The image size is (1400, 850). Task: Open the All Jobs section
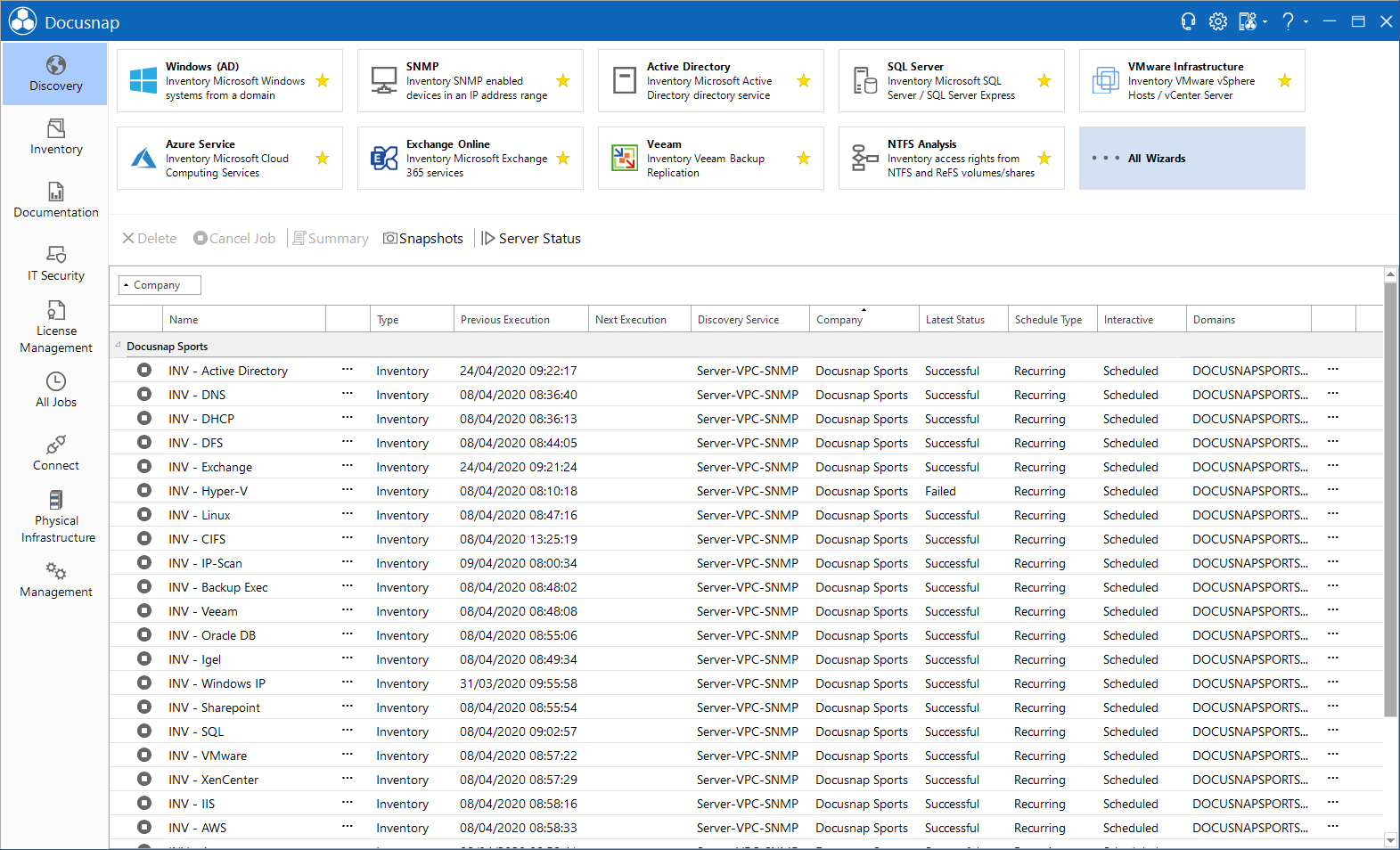coord(55,390)
